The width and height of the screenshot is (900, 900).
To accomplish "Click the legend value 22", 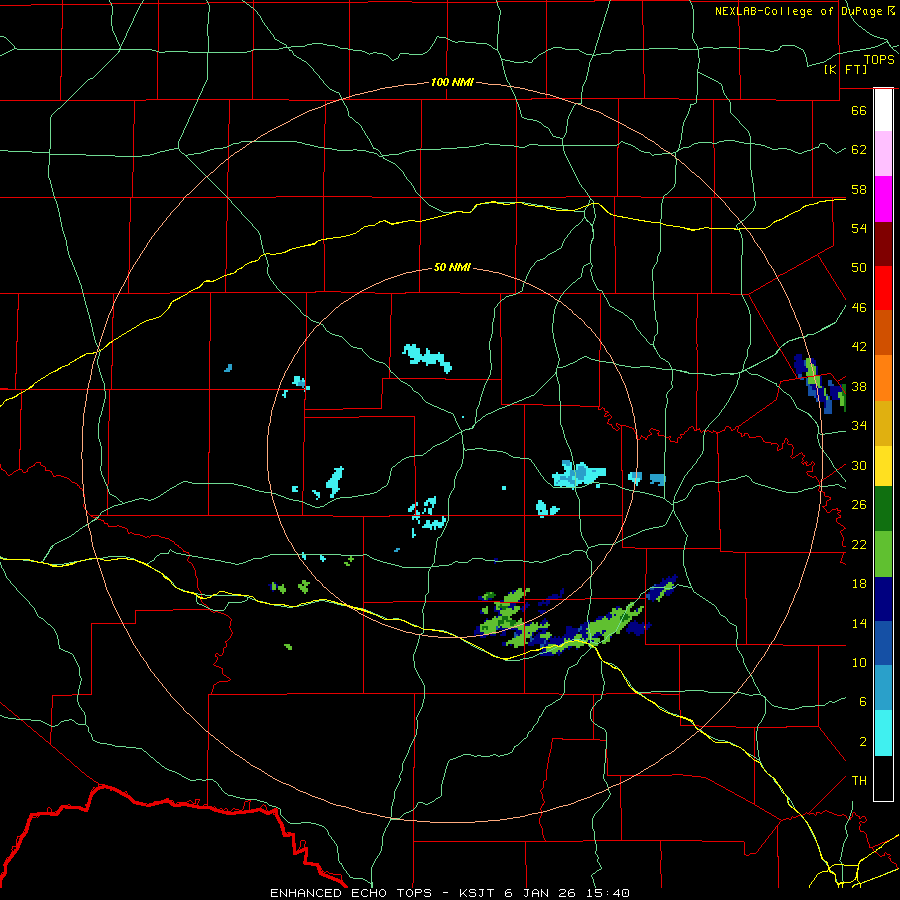I will click(859, 544).
